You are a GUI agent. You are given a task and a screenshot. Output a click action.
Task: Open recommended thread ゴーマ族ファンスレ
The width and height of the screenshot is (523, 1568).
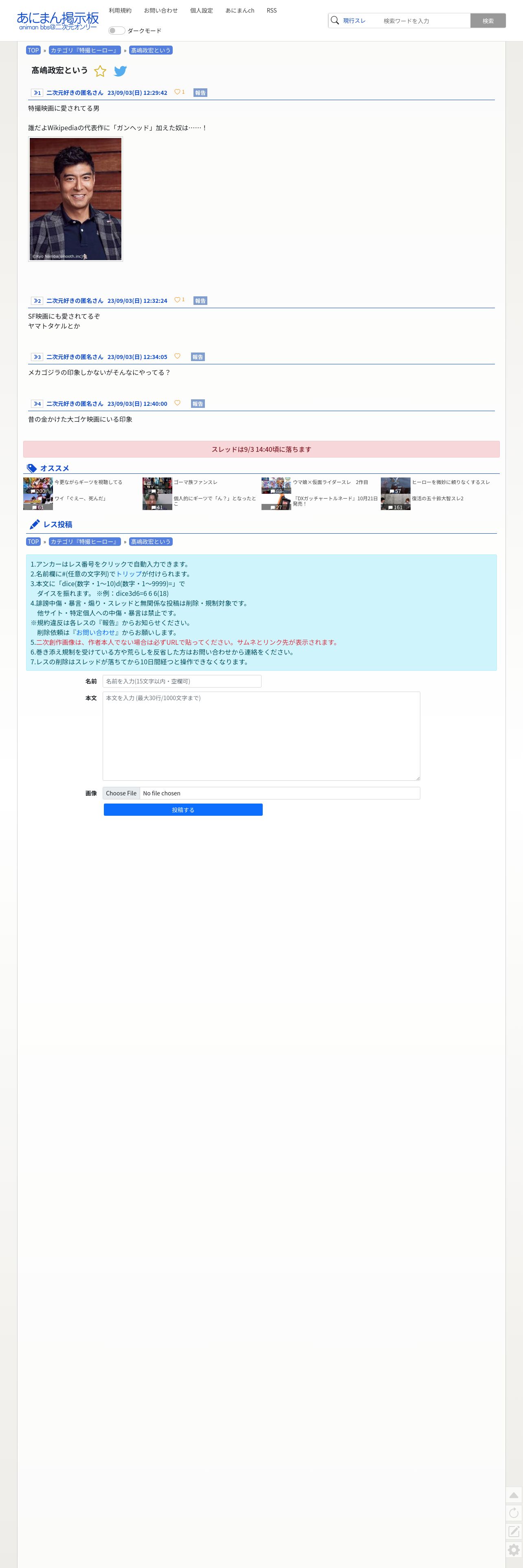tap(196, 482)
